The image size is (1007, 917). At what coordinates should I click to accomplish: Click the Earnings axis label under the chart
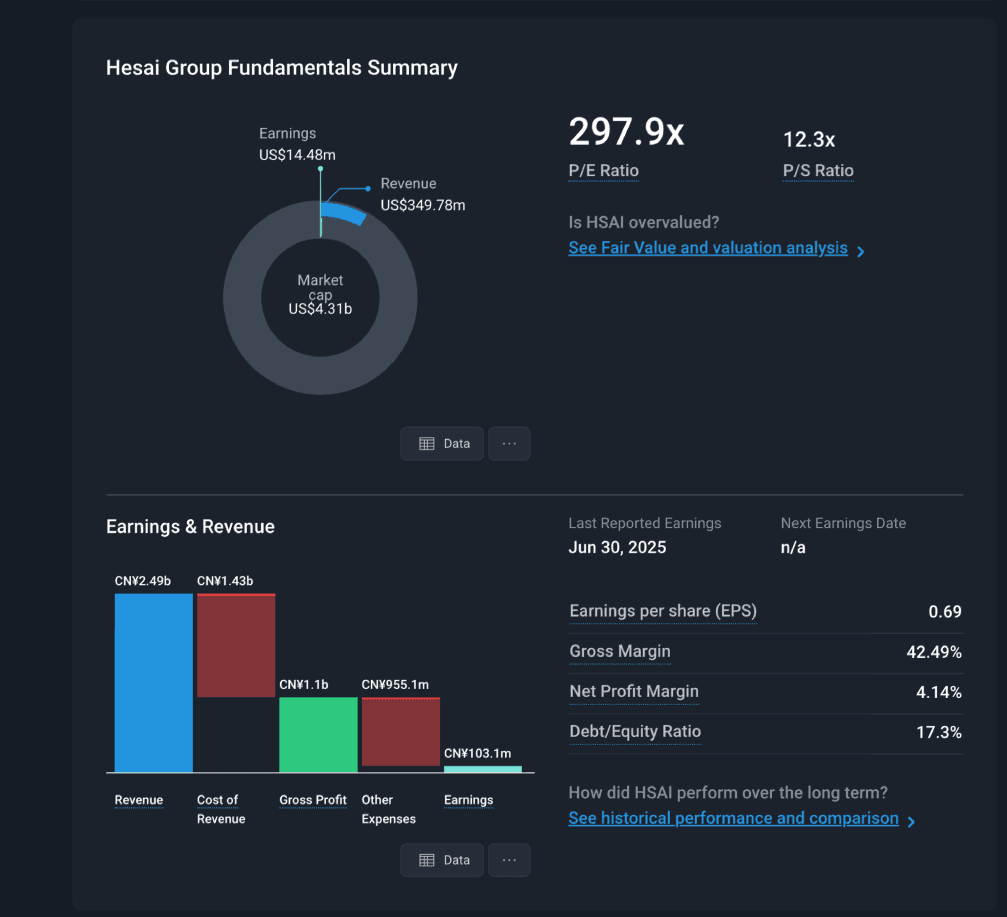tap(469, 800)
